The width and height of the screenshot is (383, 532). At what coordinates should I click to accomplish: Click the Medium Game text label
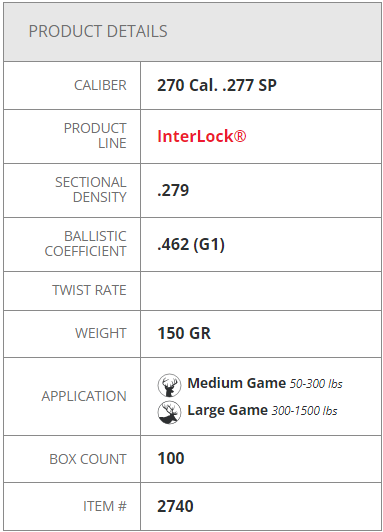(237, 383)
